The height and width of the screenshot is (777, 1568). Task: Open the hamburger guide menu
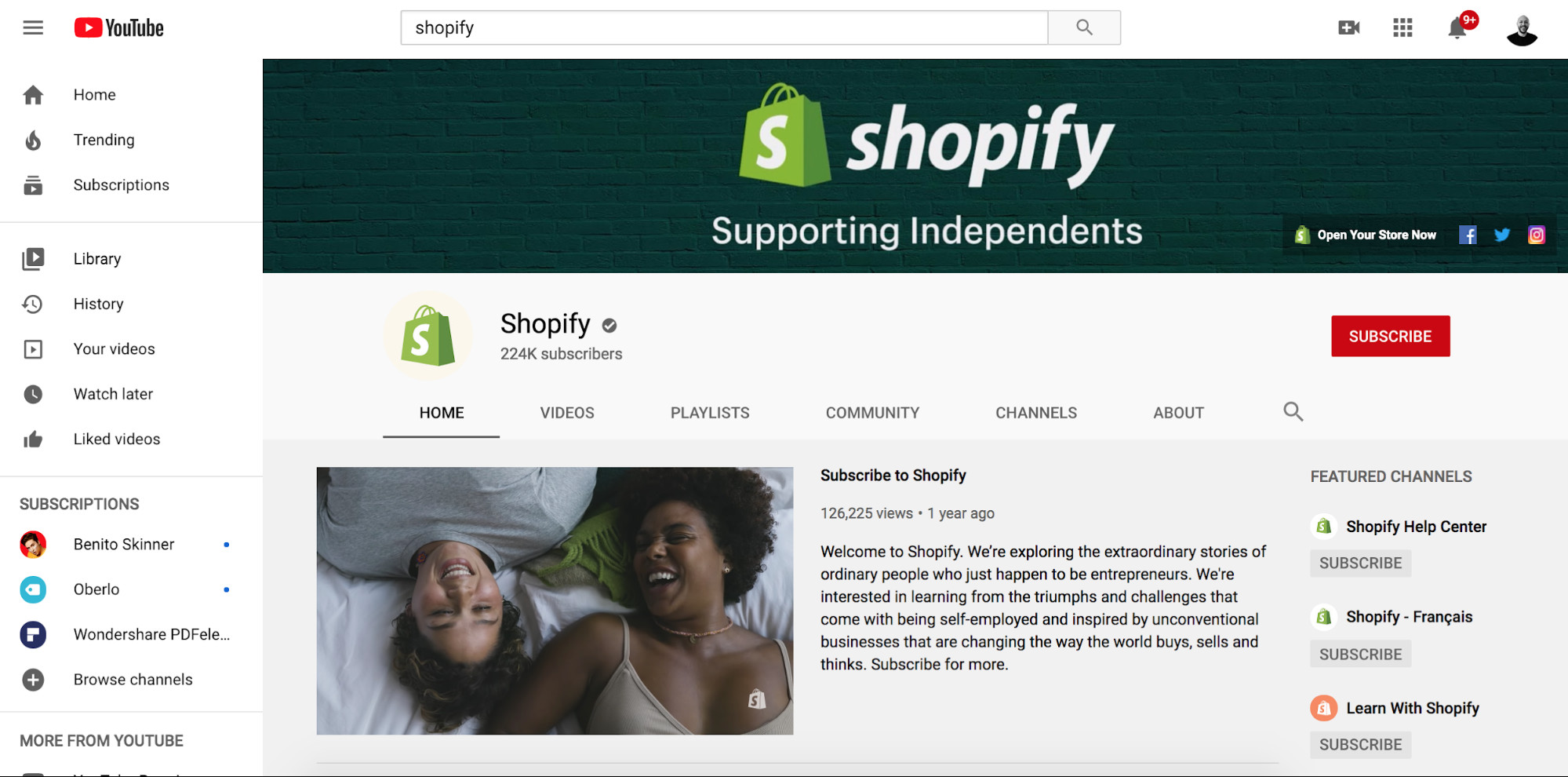(33, 28)
